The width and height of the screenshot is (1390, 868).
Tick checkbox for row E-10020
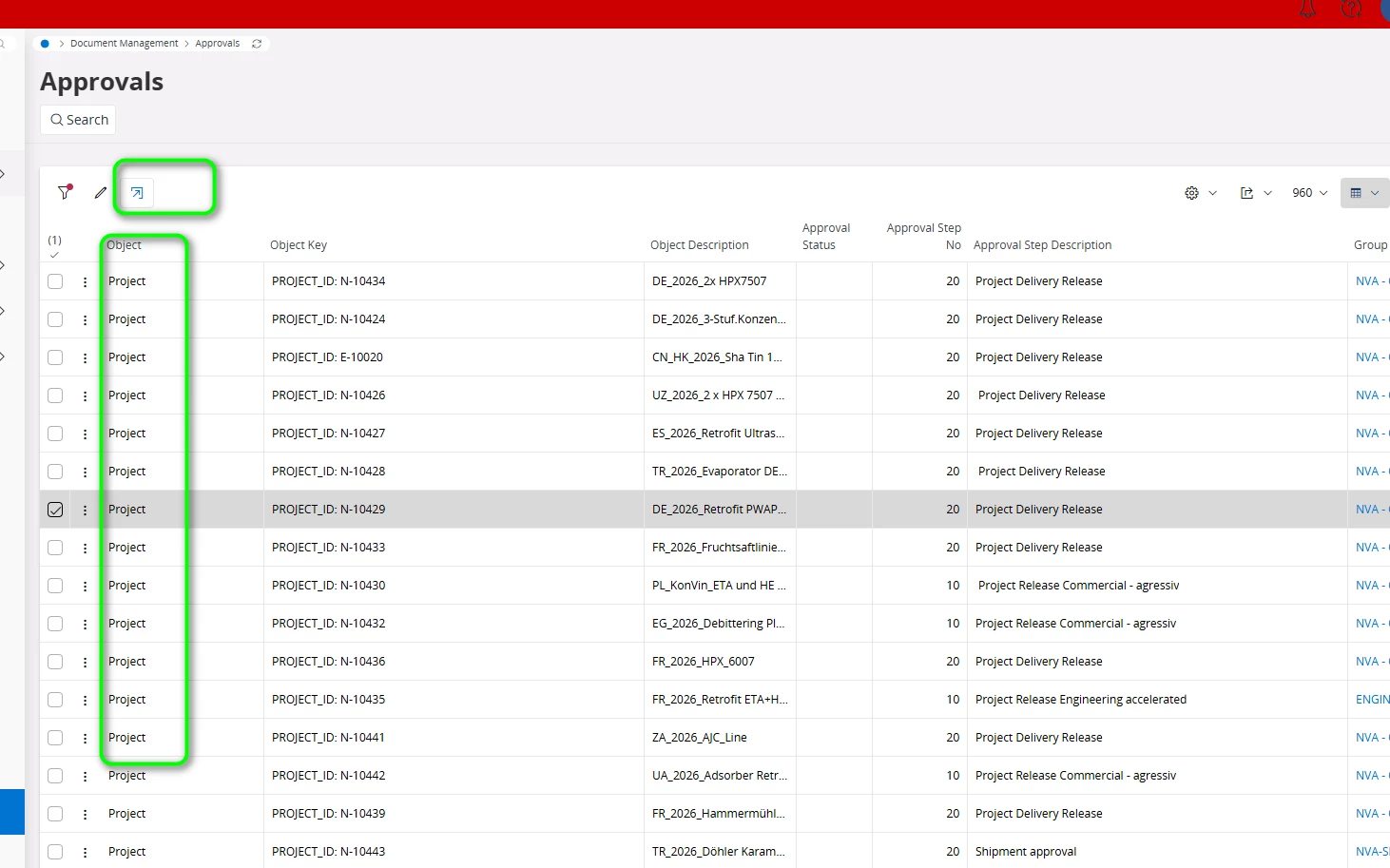pyautogui.click(x=55, y=357)
